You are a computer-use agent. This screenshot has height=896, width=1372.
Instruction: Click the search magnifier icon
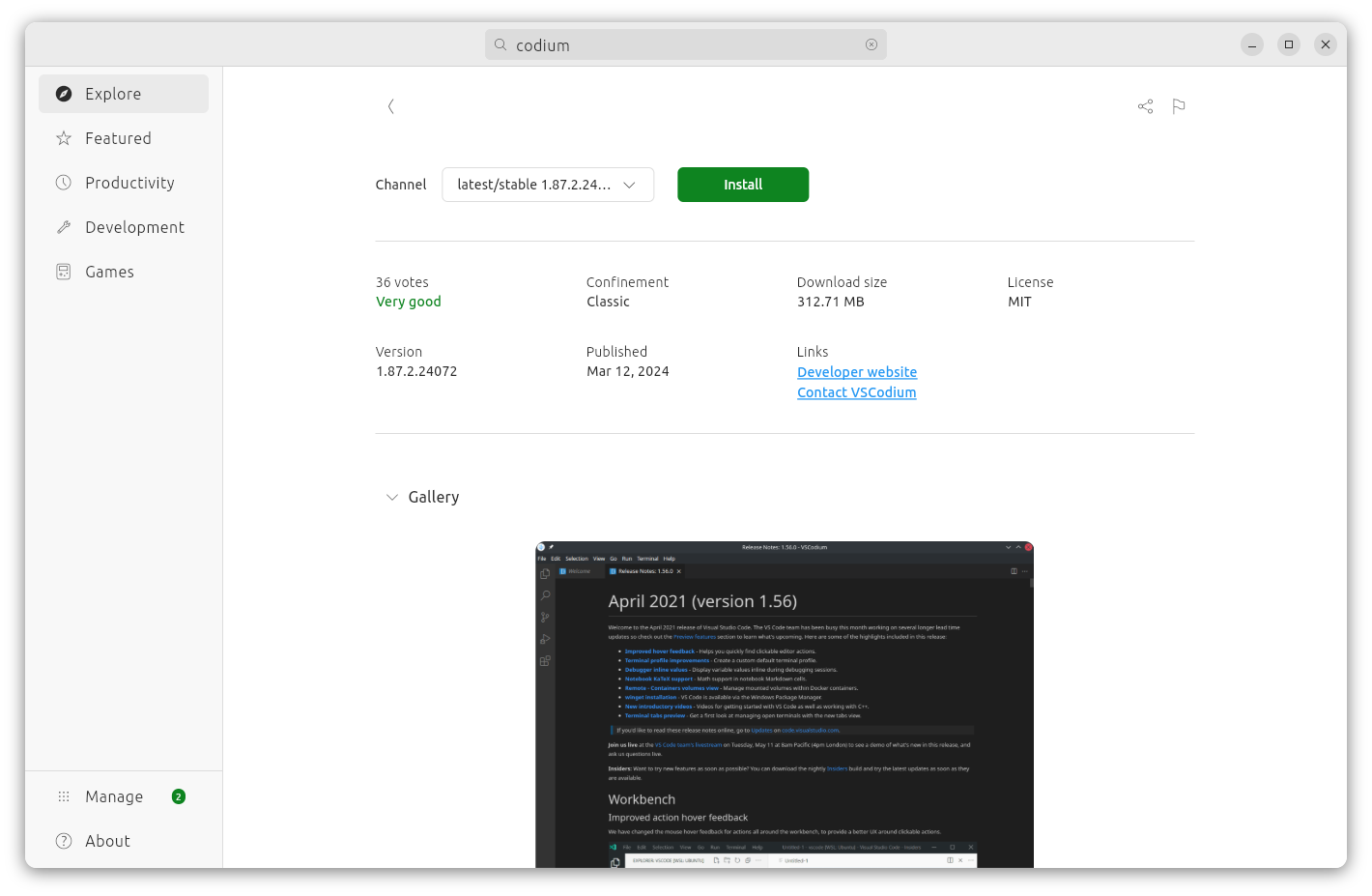[x=500, y=44]
